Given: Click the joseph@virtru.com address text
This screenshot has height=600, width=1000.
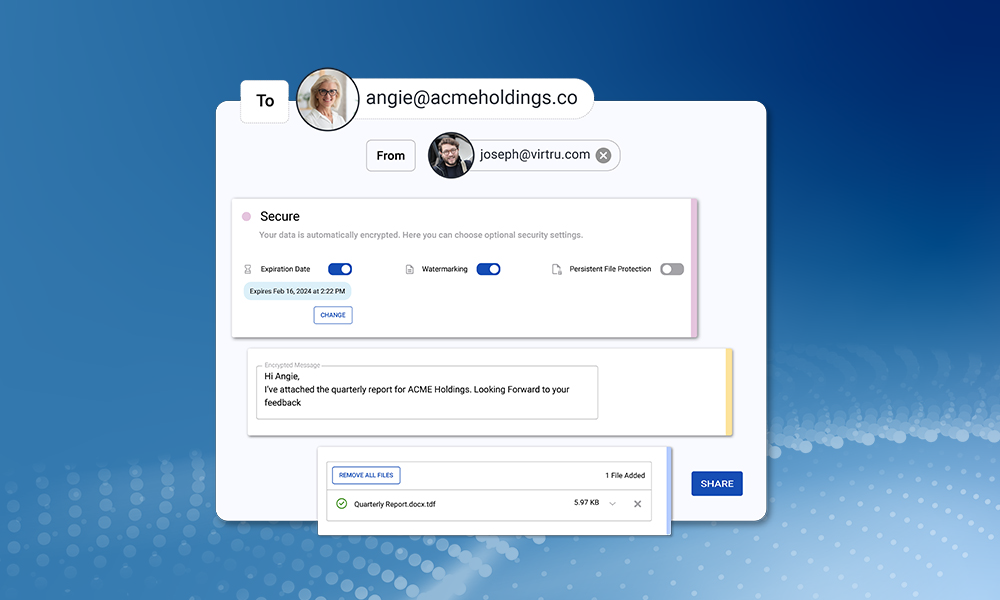Looking at the screenshot, I should 534,154.
